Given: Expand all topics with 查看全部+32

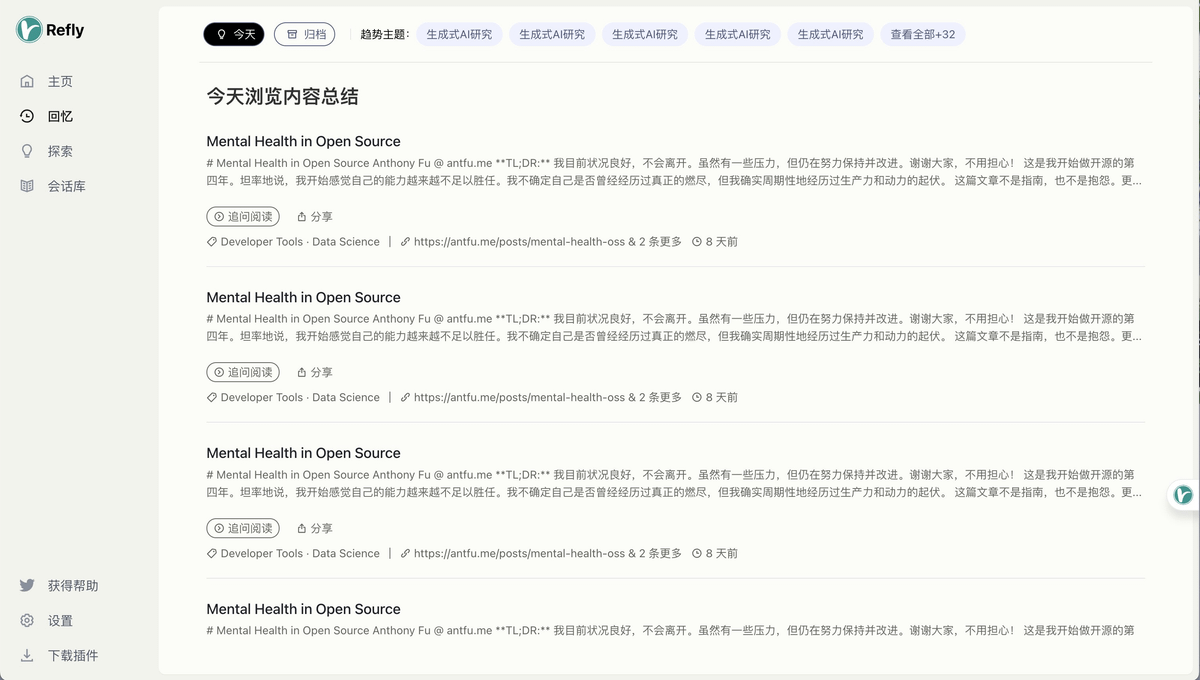Looking at the screenshot, I should (922, 34).
